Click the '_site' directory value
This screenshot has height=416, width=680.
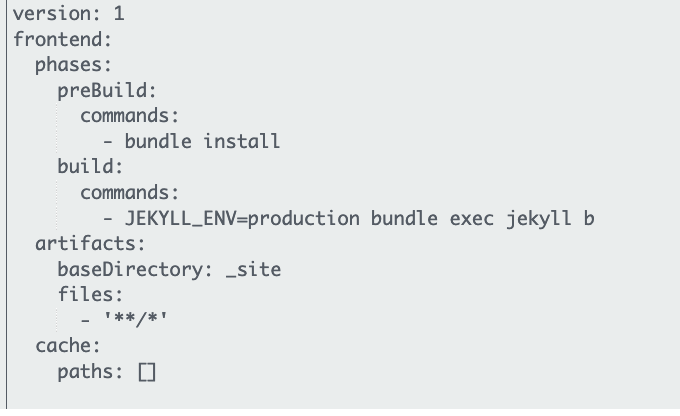[x=254, y=269]
